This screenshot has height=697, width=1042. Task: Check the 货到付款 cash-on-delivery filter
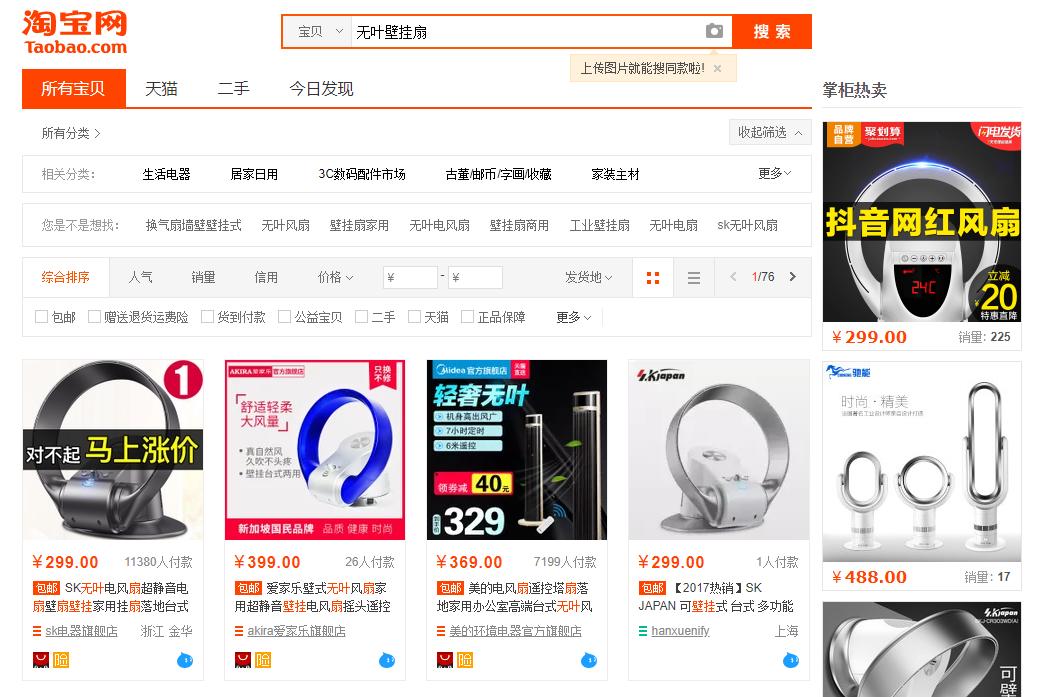click(x=206, y=316)
